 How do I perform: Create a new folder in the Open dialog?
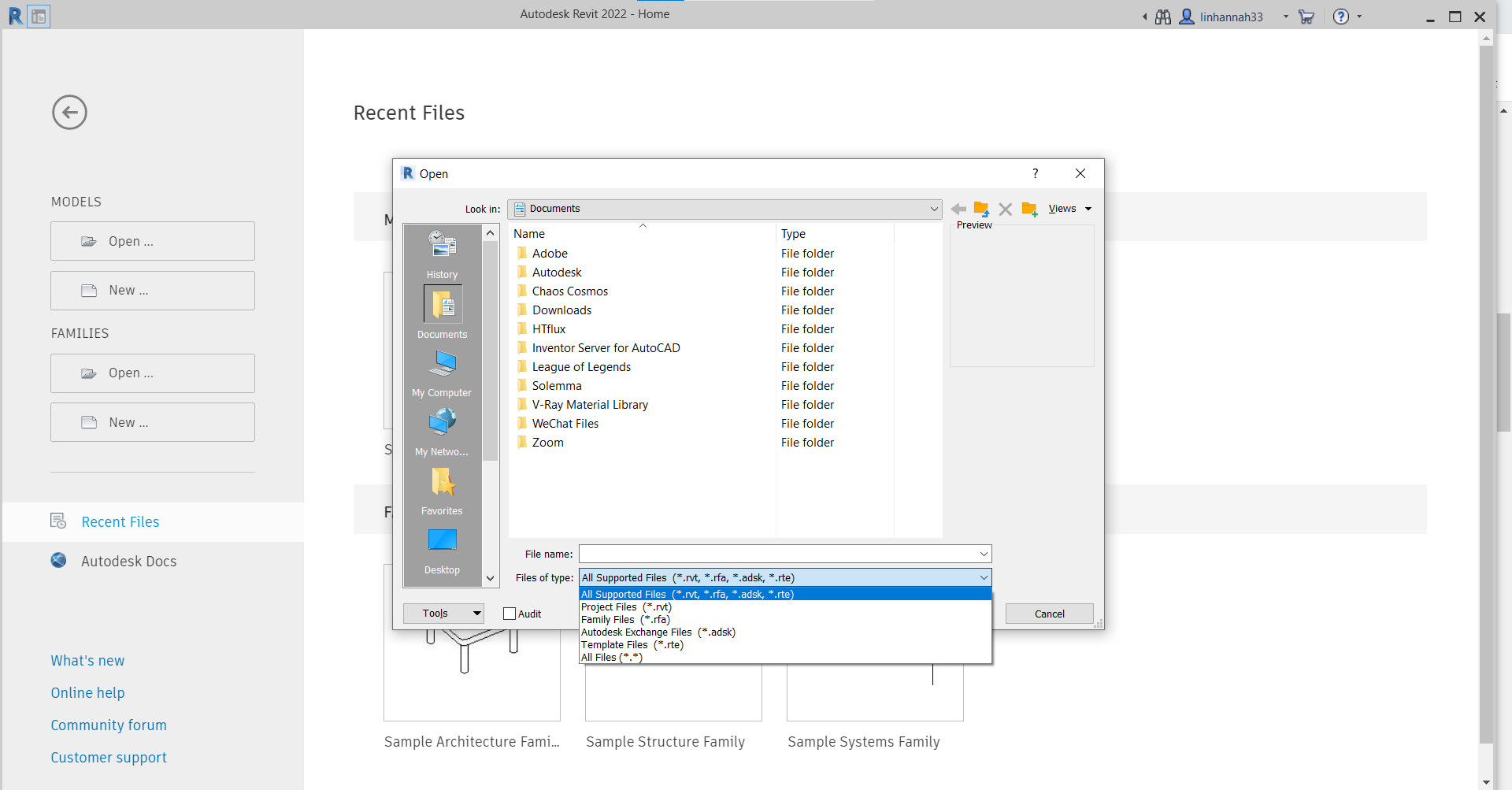tap(1029, 209)
